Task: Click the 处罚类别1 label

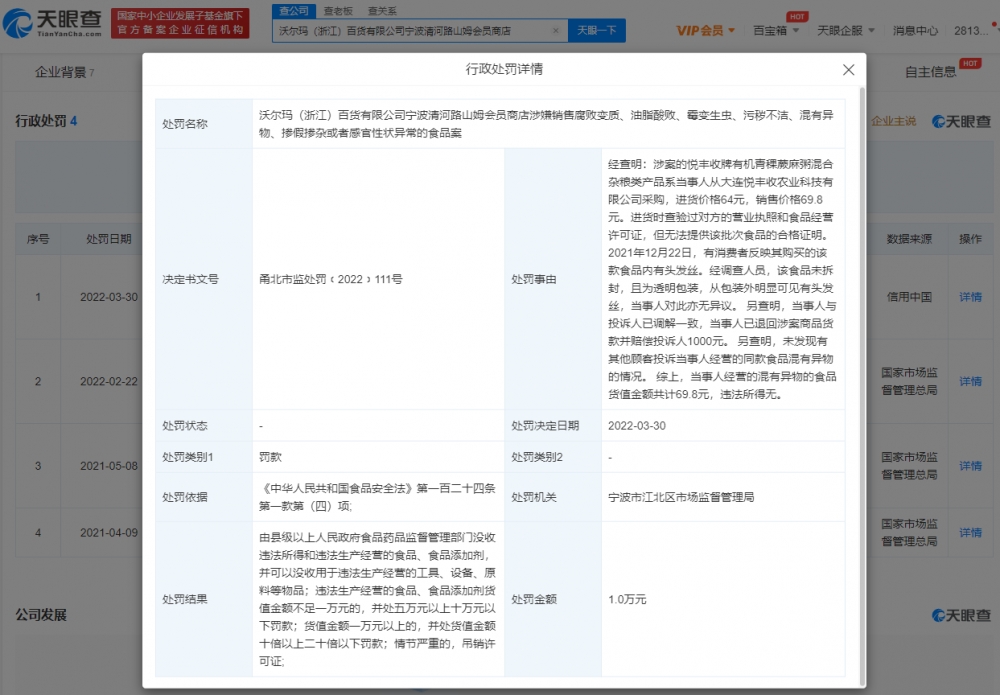Action: 188,457
